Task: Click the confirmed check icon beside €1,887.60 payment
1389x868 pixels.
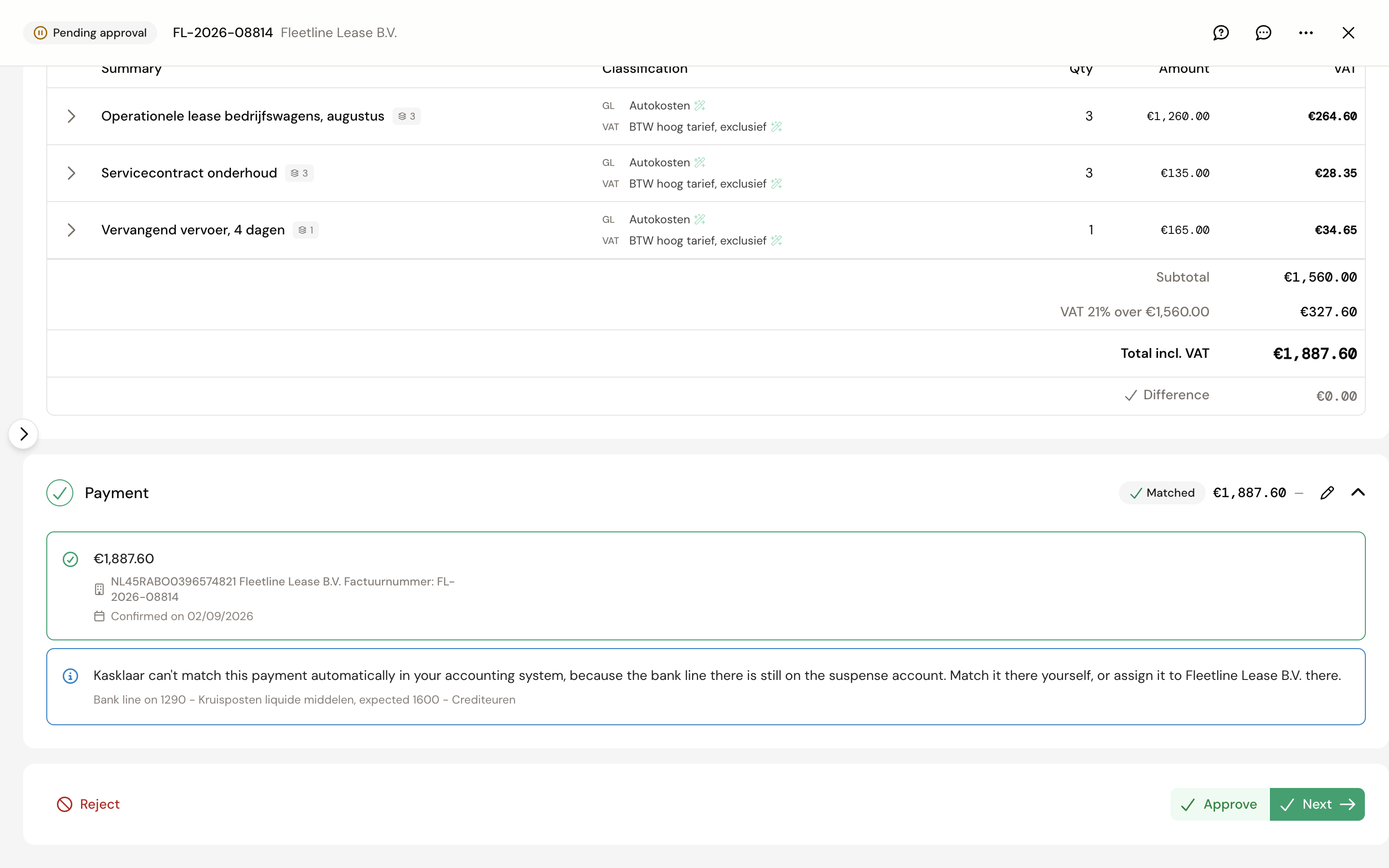Action: point(70,559)
